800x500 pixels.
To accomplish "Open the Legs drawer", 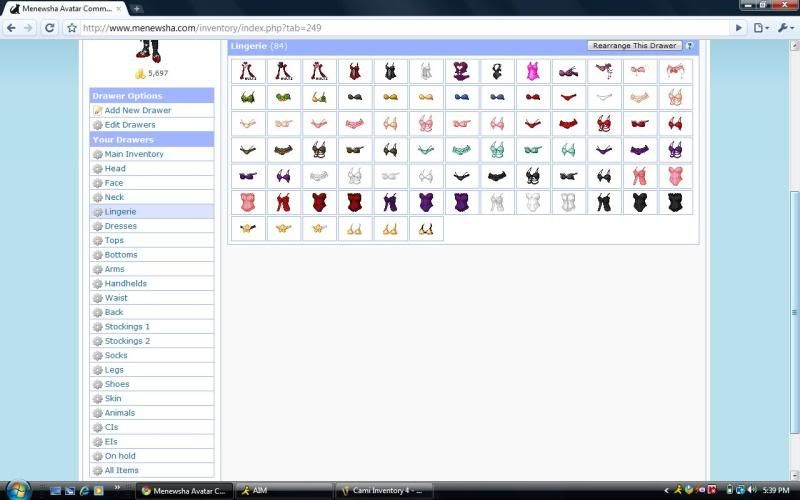I will 114,369.
